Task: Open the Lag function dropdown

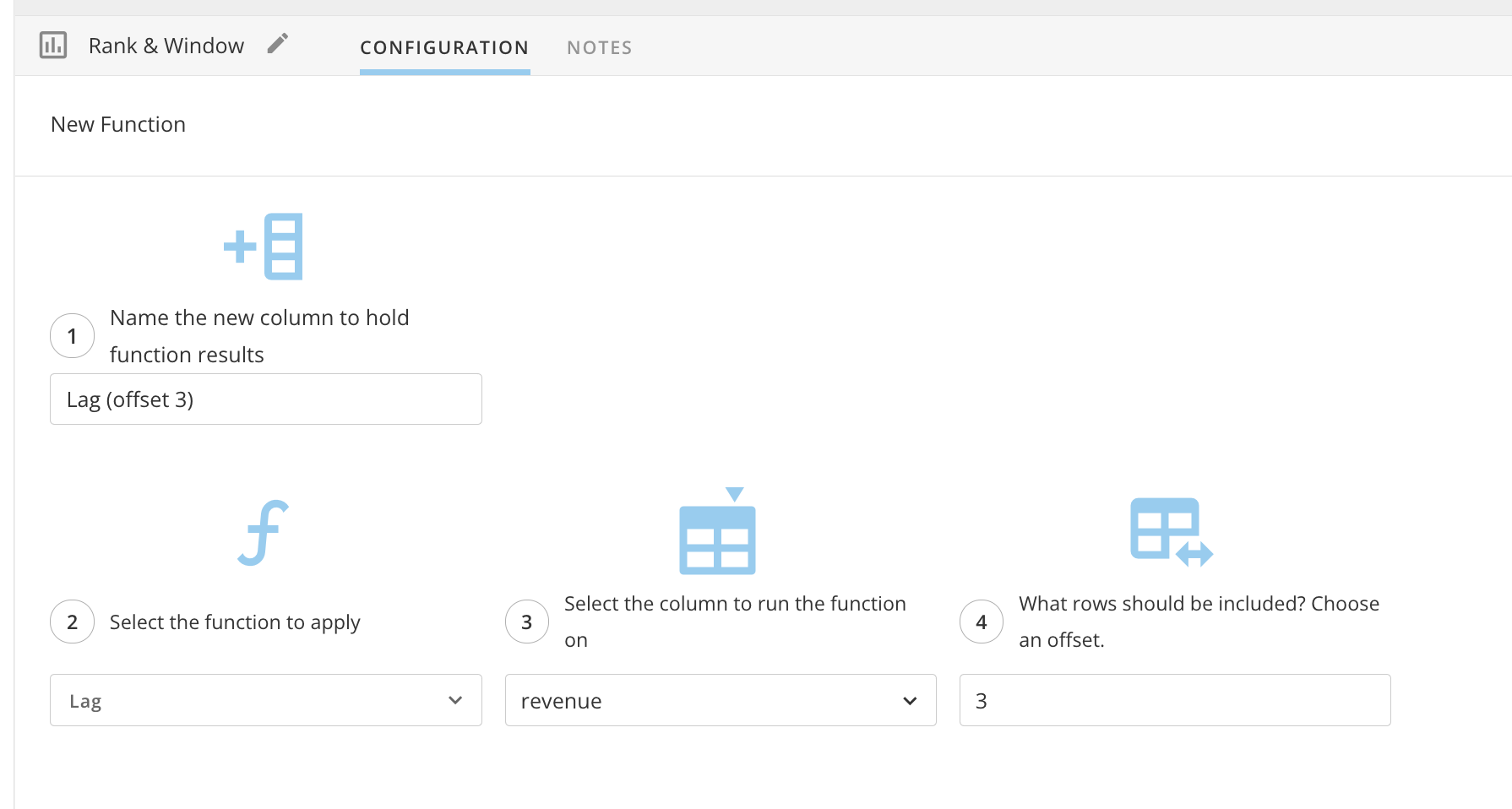Action: coord(264,700)
